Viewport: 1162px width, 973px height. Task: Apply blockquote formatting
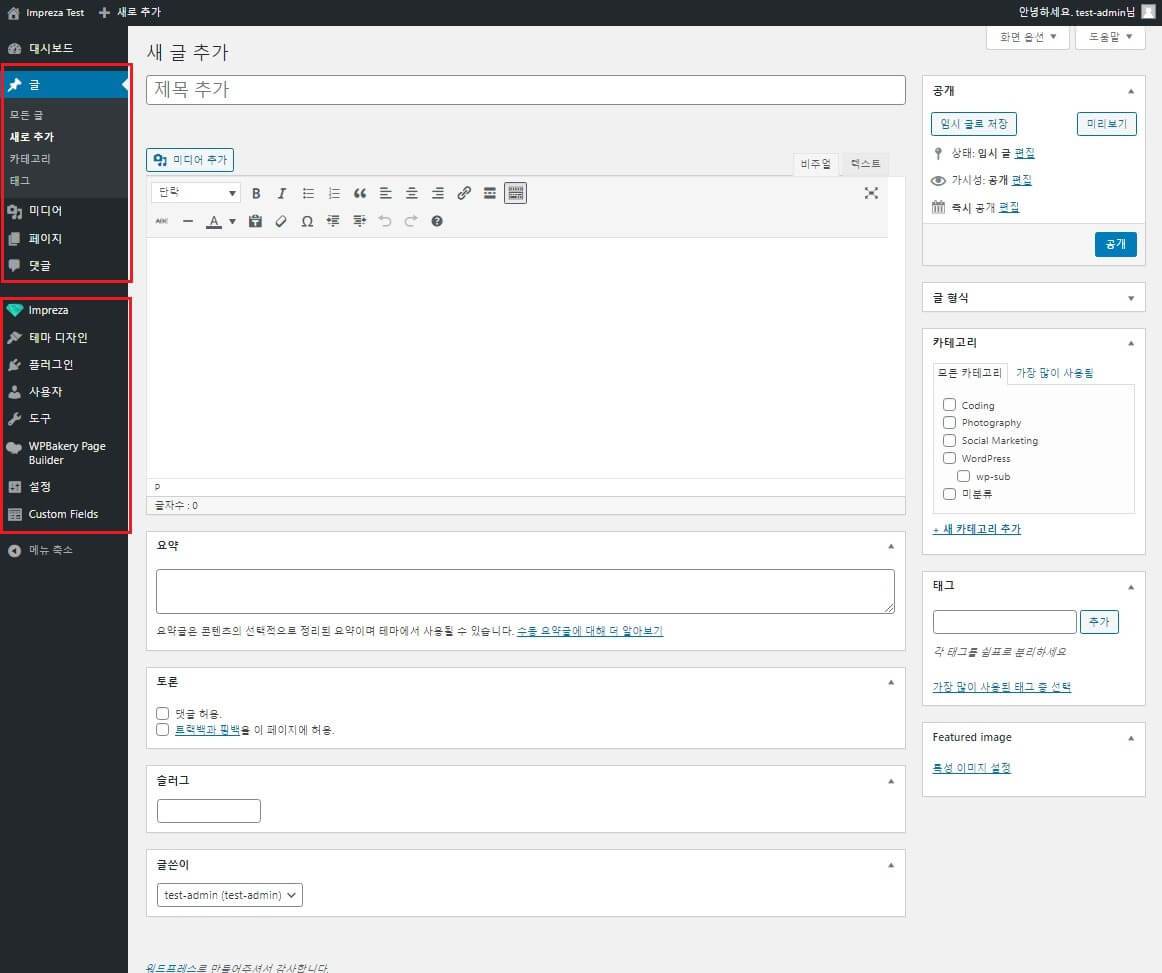[360, 193]
